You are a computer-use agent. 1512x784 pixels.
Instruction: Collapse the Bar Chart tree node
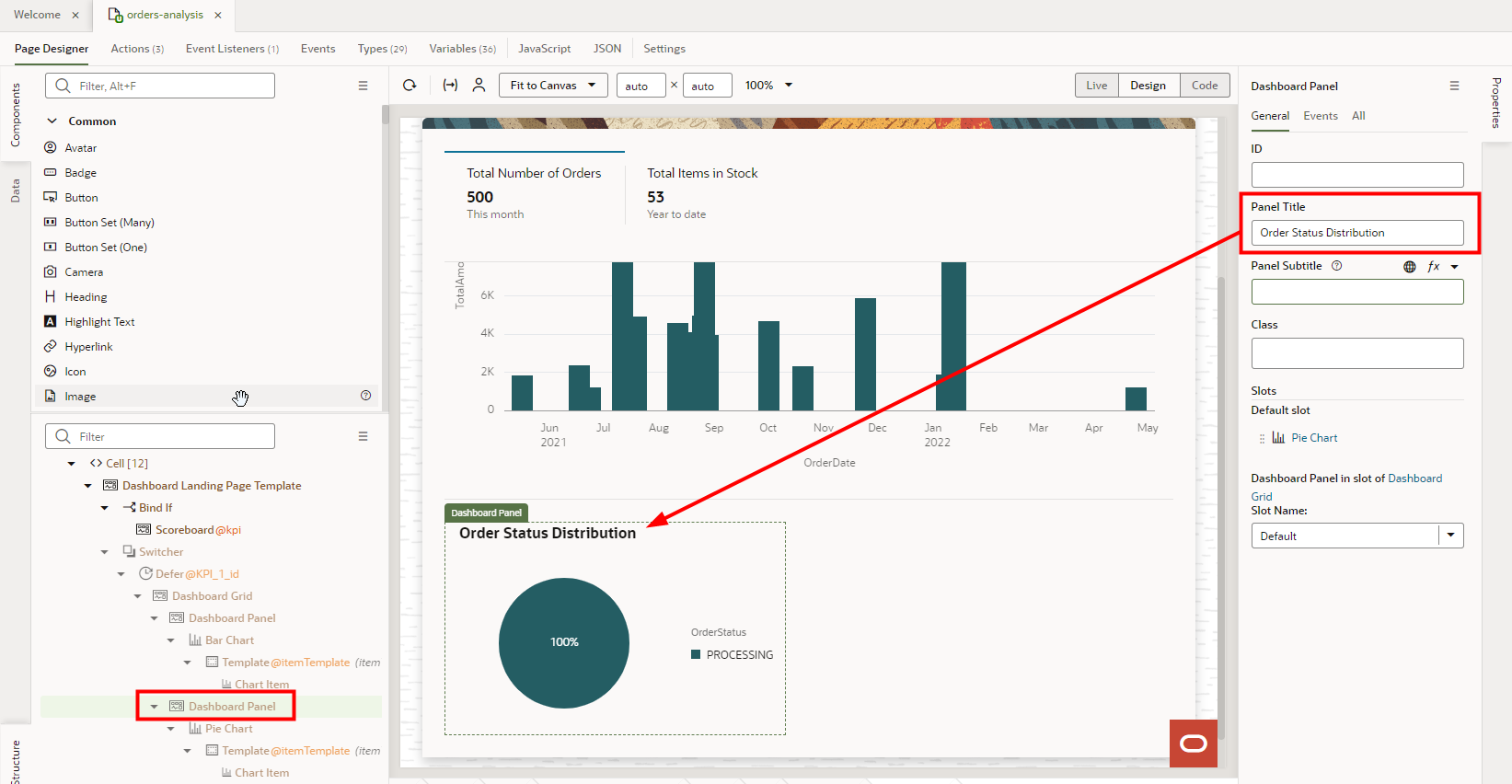pyautogui.click(x=171, y=640)
